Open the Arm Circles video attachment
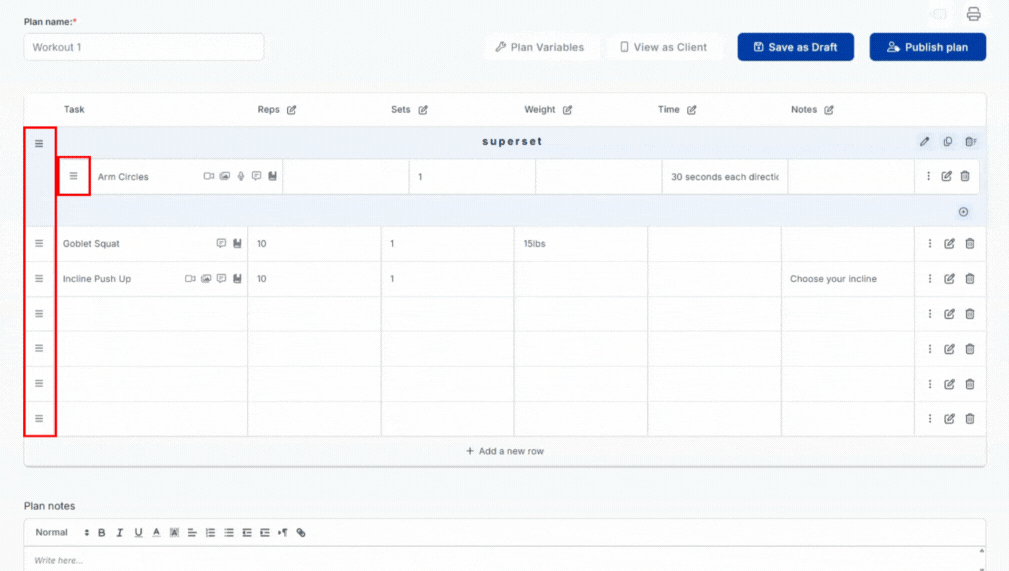 (x=208, y=176)
